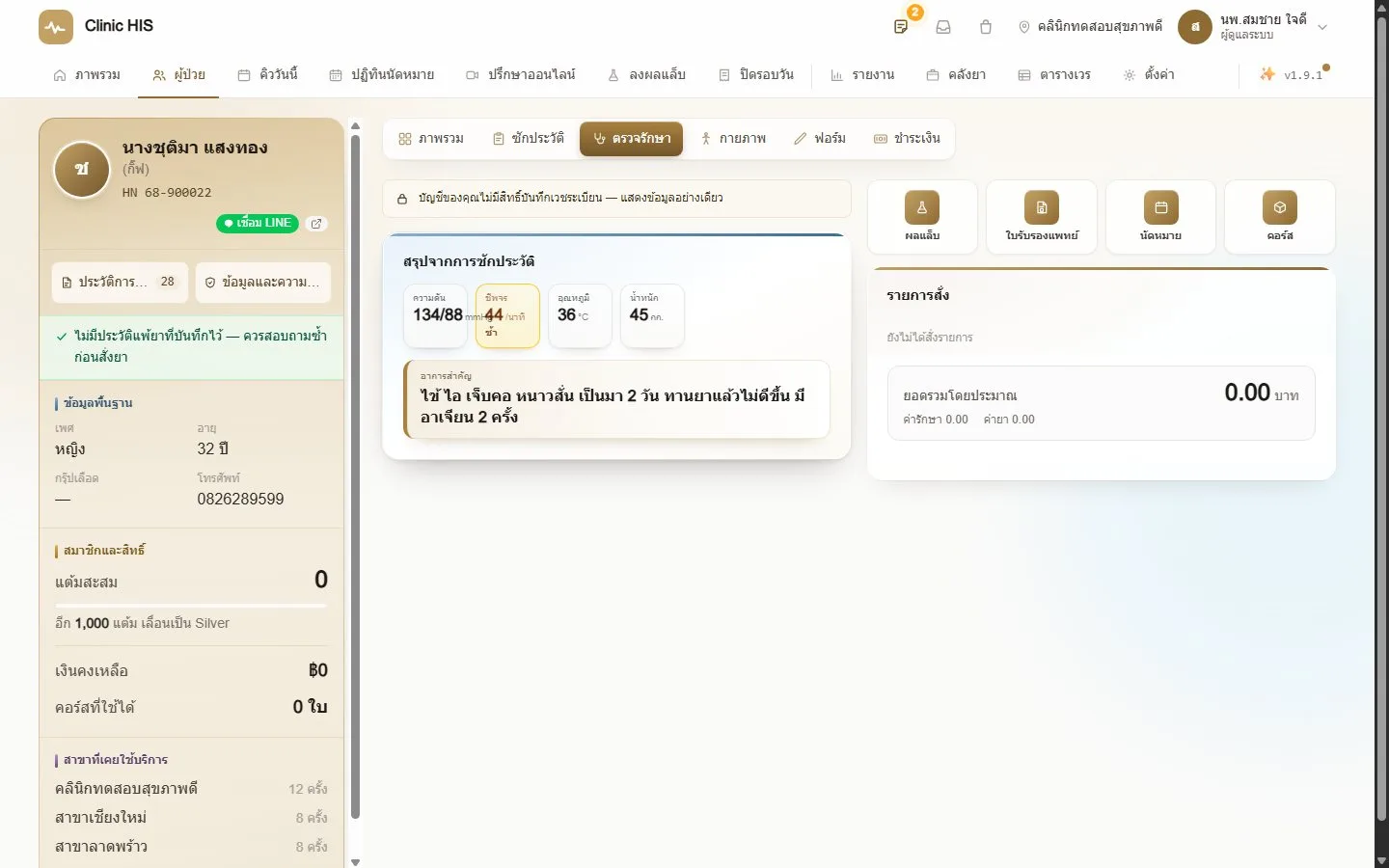Viewport: 1389px width, 868px height.
Task: Click the ประวัติการ… 28 button
Action: (x=120, y=283)
